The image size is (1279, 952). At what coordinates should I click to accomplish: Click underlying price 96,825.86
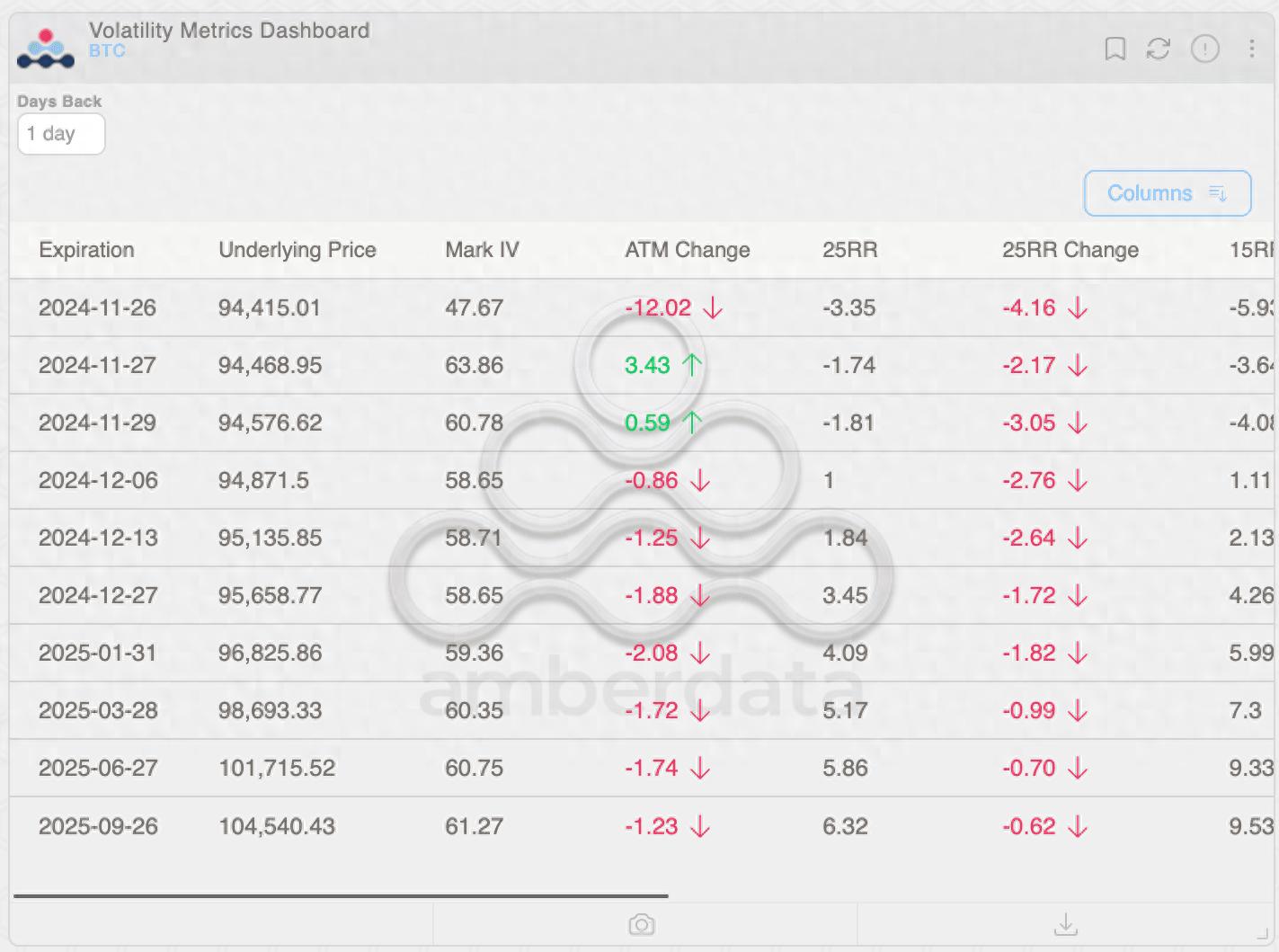tap(270, 653)
